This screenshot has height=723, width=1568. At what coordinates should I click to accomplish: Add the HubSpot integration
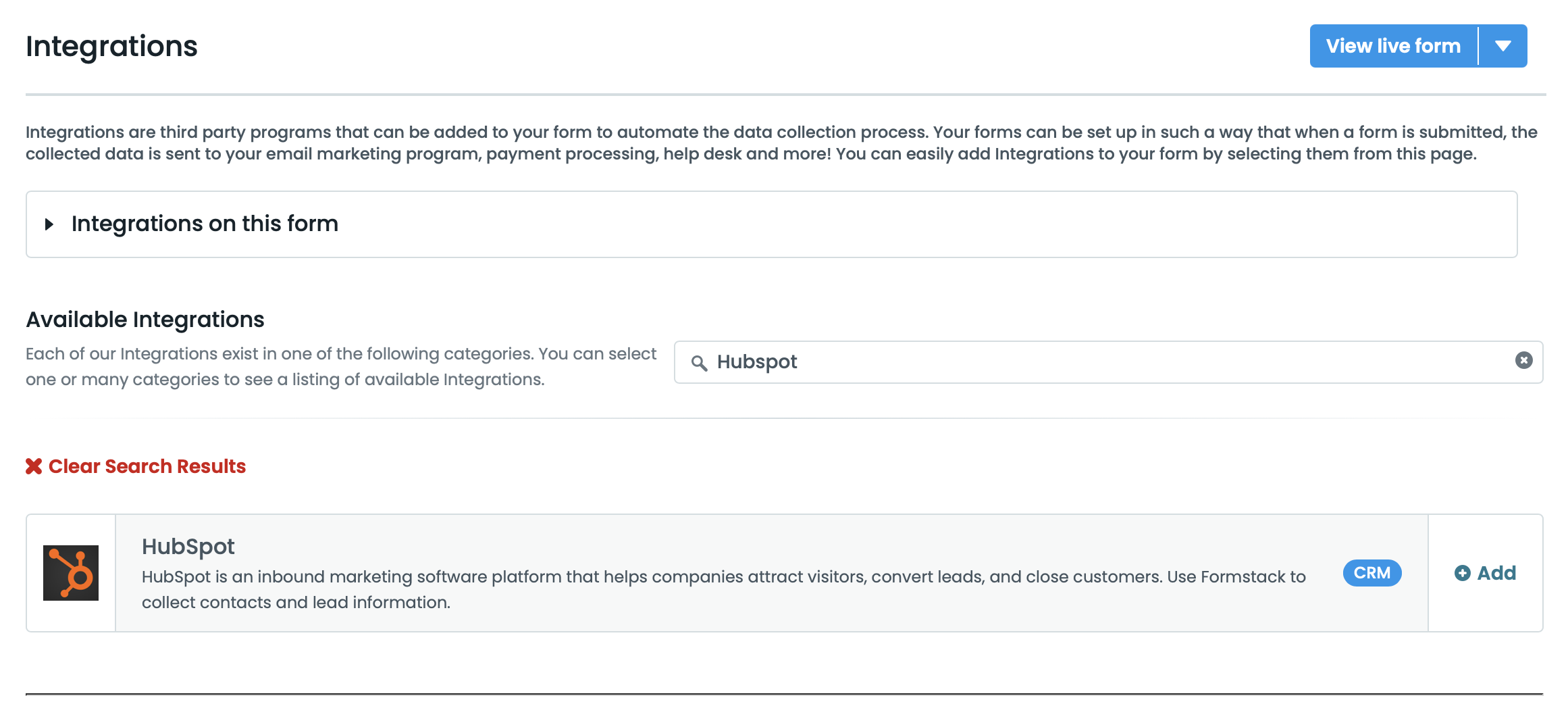pos(1496,573)
